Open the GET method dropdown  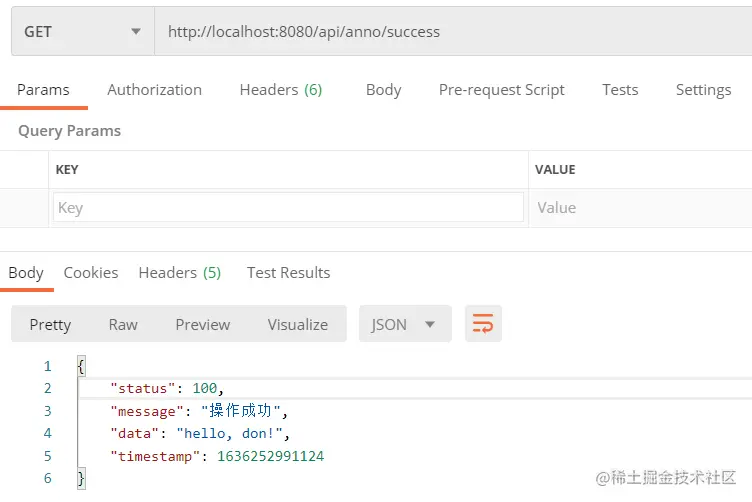[83, 32]
